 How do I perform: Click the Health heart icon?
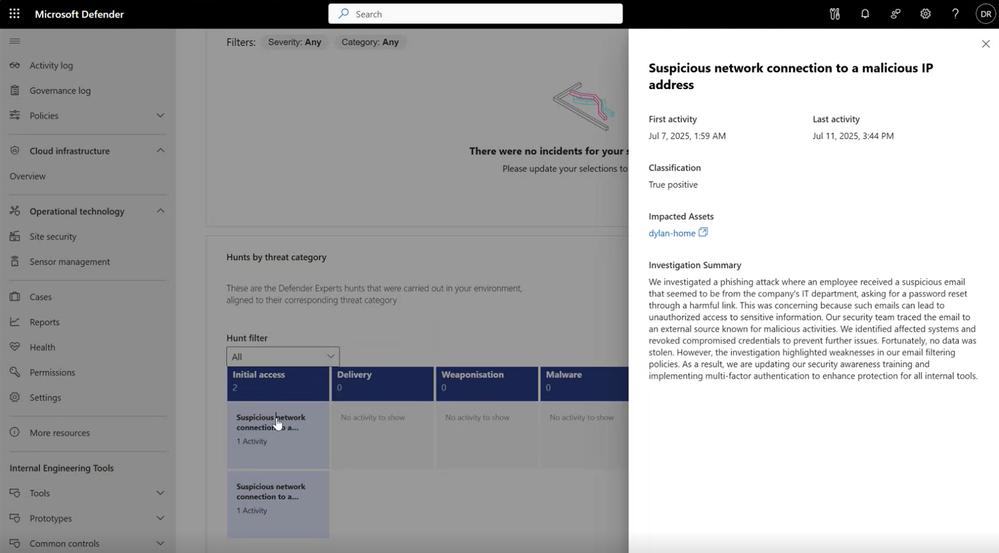tap(15, 347)
